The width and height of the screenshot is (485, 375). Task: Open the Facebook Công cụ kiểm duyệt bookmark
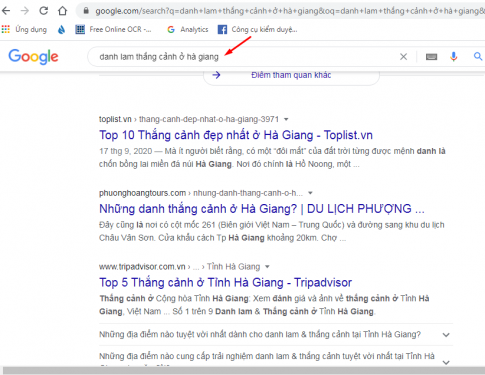pos(257,30)
